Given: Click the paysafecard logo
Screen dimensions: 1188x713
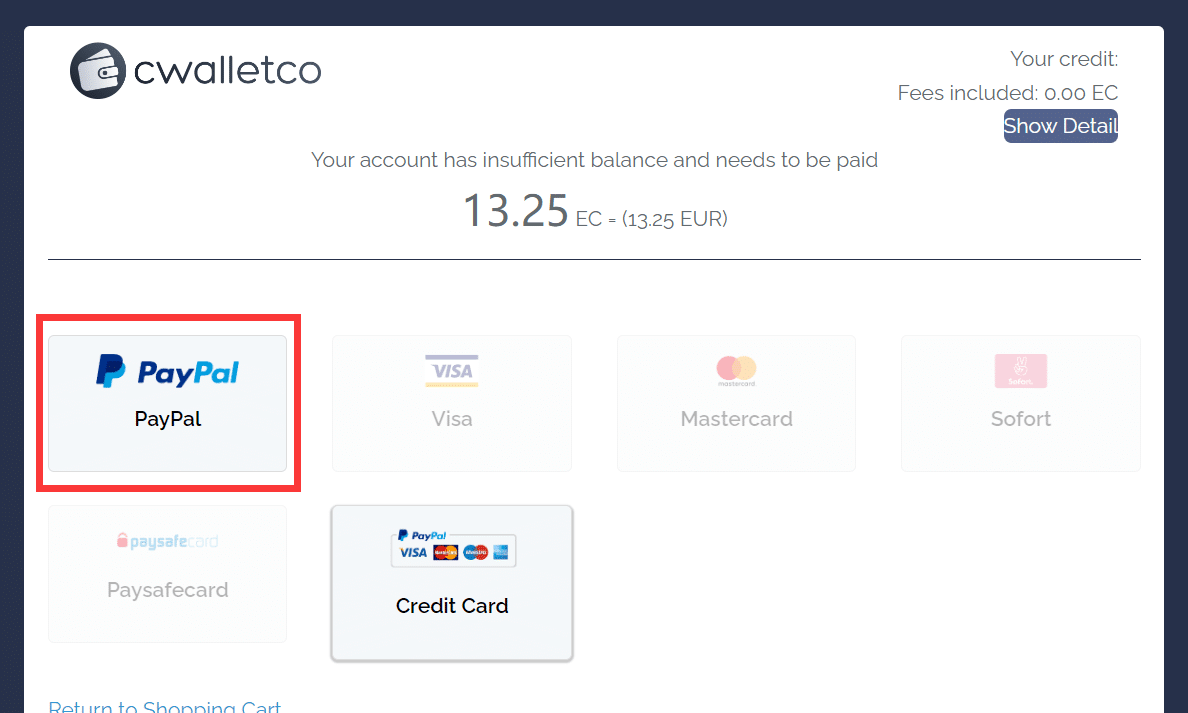Looking at the screenshot, I should tap(168, 542).
